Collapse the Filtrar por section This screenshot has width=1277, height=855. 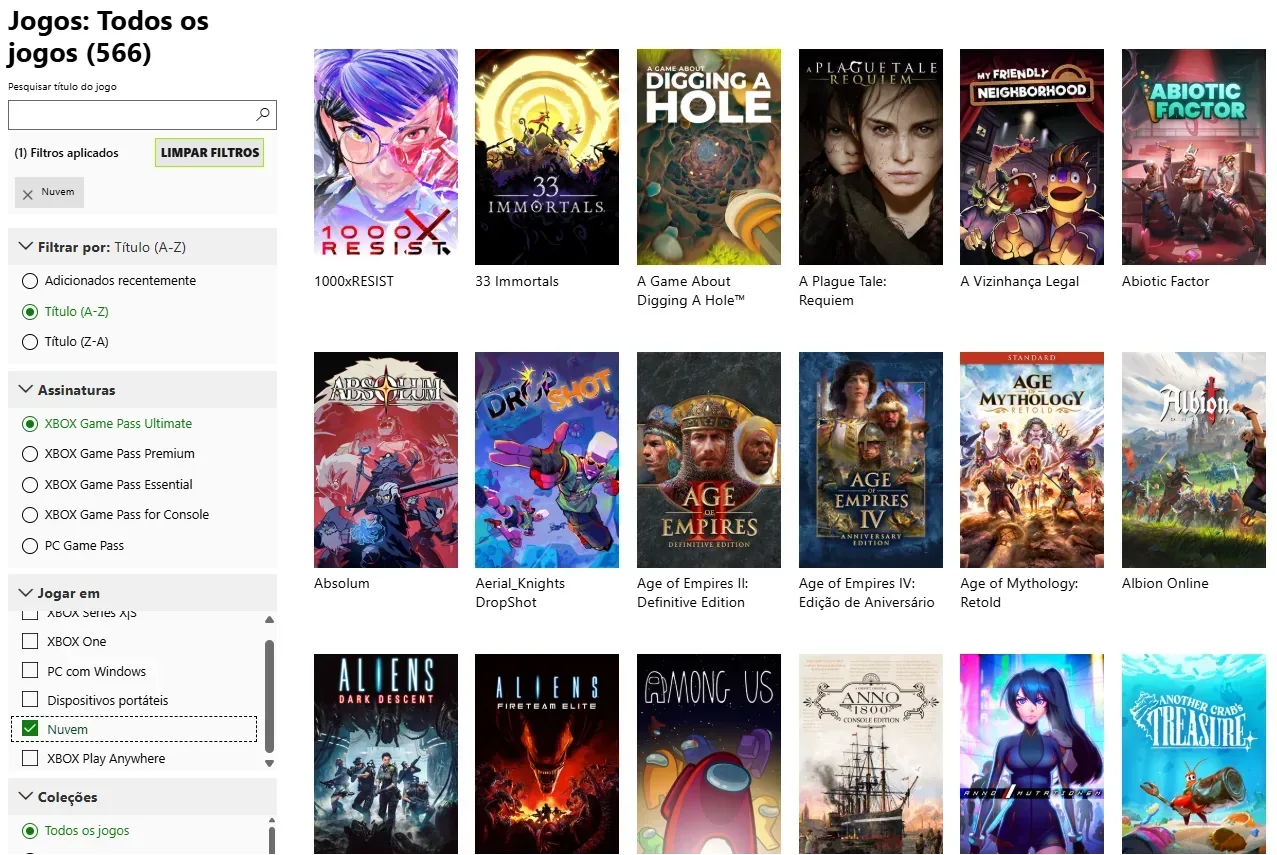142,247
